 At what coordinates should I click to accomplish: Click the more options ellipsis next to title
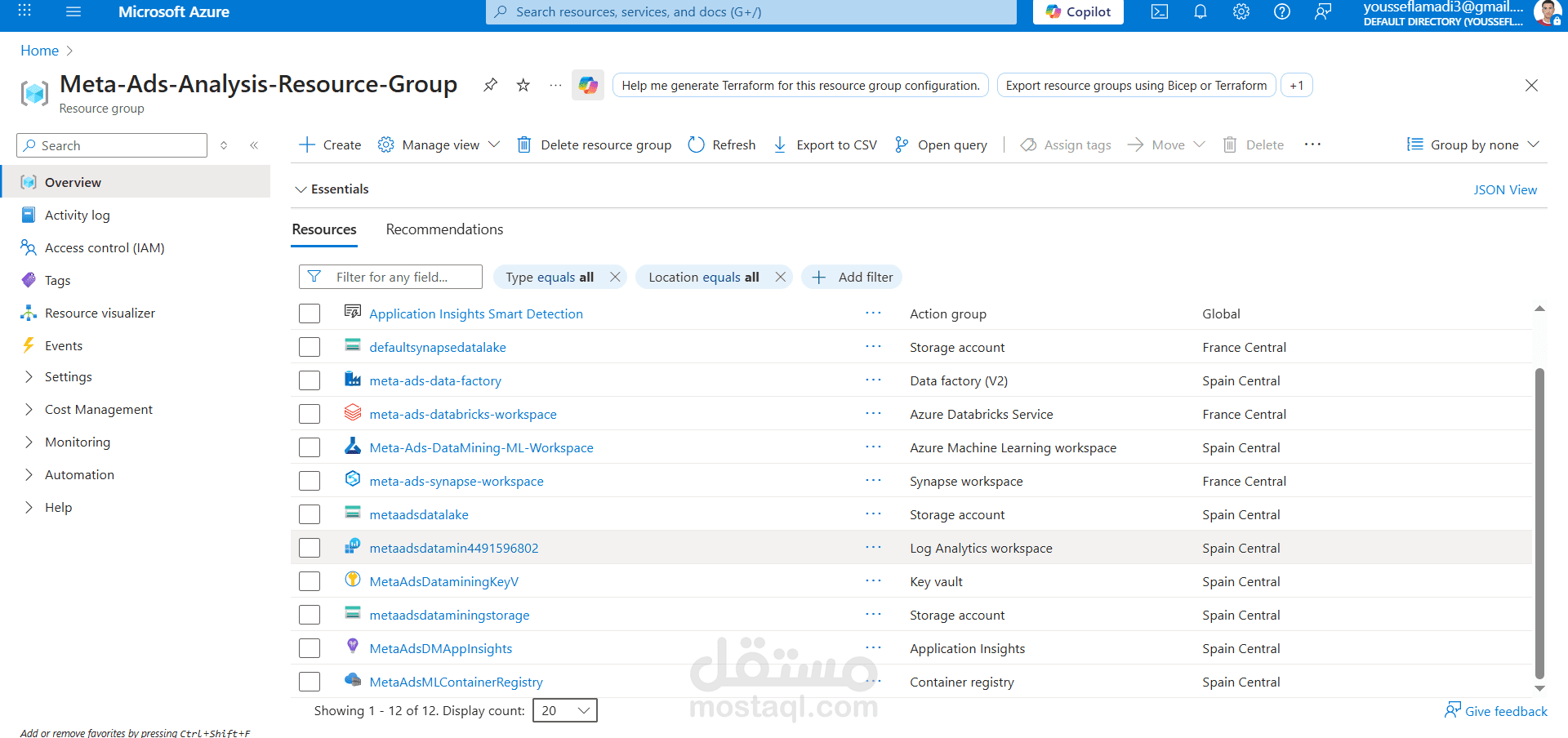tap(555, 85)
